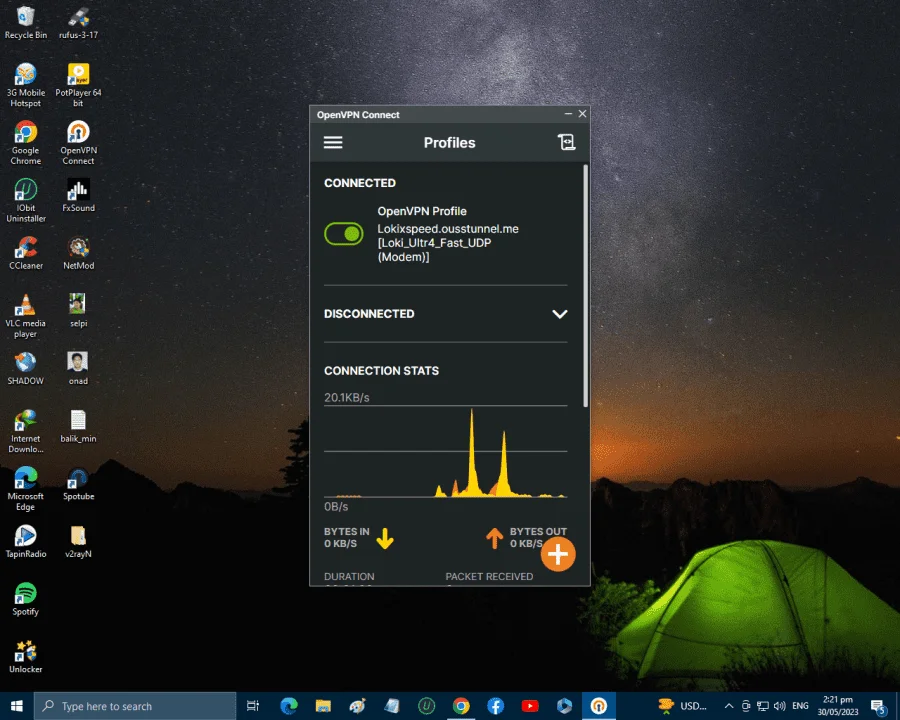Click the Bytes Out up arrow icon
The image size is (900, 720).
[494, 538]
